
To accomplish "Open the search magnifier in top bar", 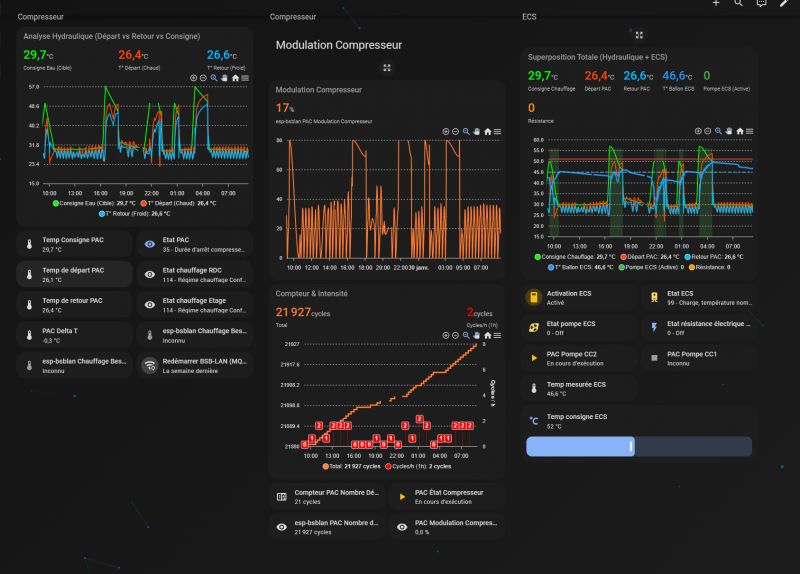I will (739, 4).
